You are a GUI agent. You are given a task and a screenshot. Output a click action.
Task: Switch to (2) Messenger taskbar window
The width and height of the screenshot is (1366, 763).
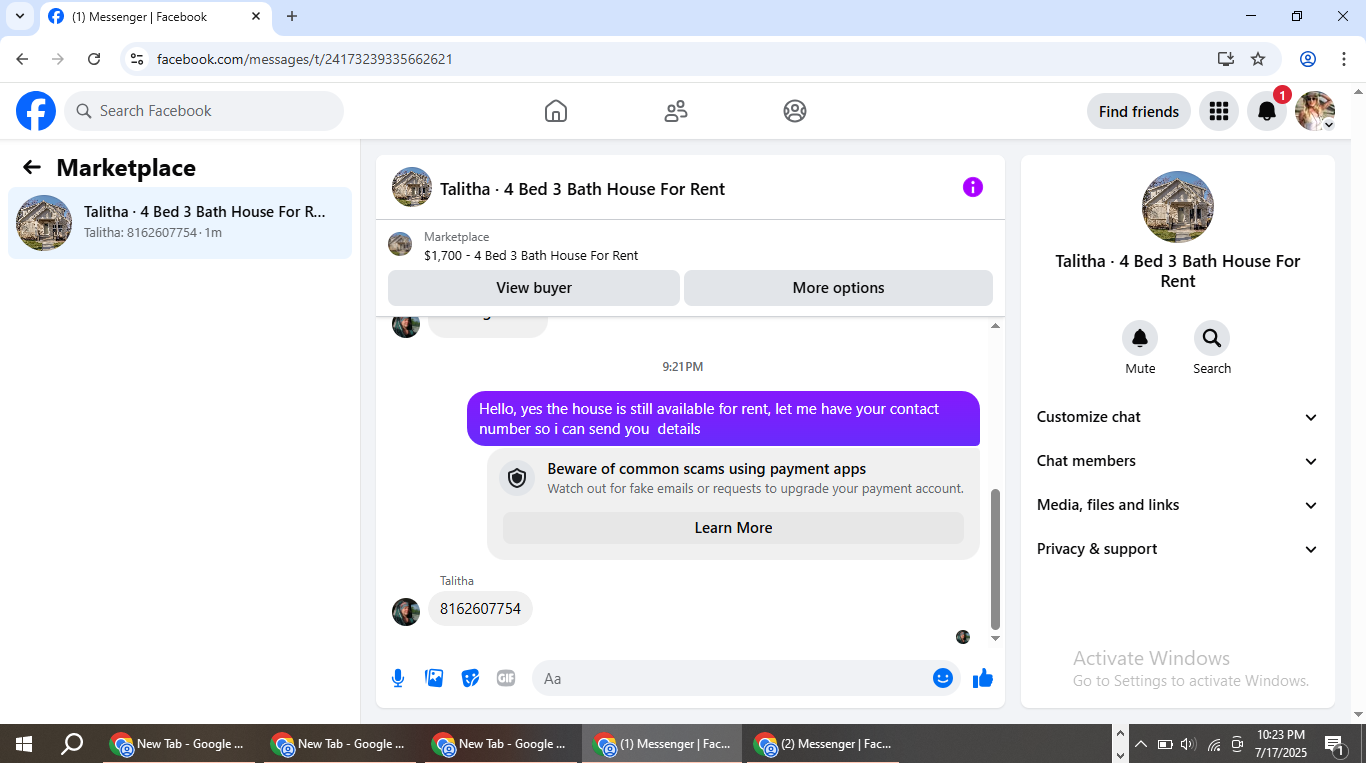(x=824, y=744)
